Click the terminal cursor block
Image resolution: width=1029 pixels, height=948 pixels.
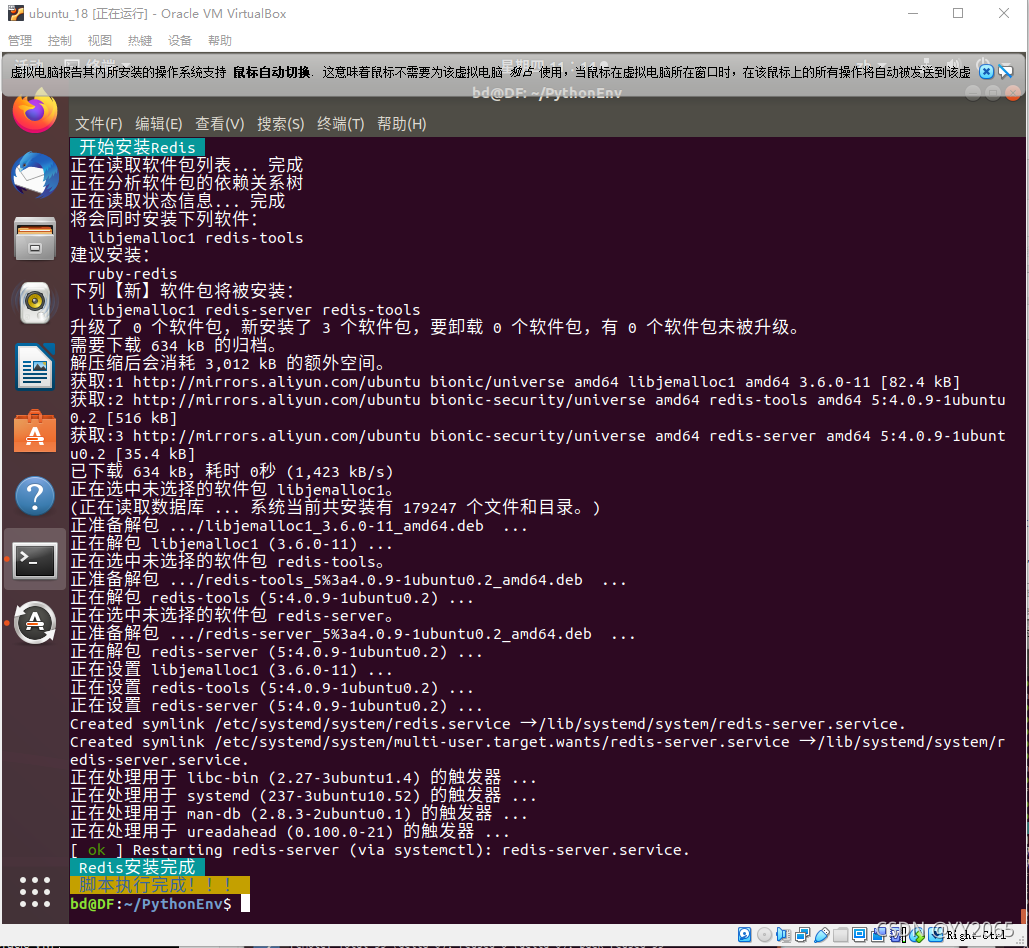tap(245, 904)
